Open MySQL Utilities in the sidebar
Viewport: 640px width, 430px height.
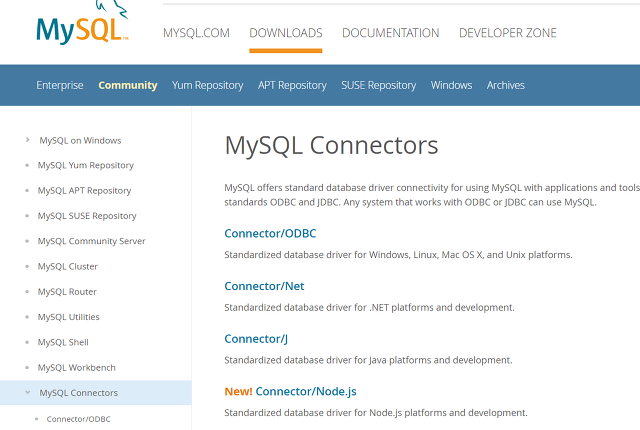(69, 317)
